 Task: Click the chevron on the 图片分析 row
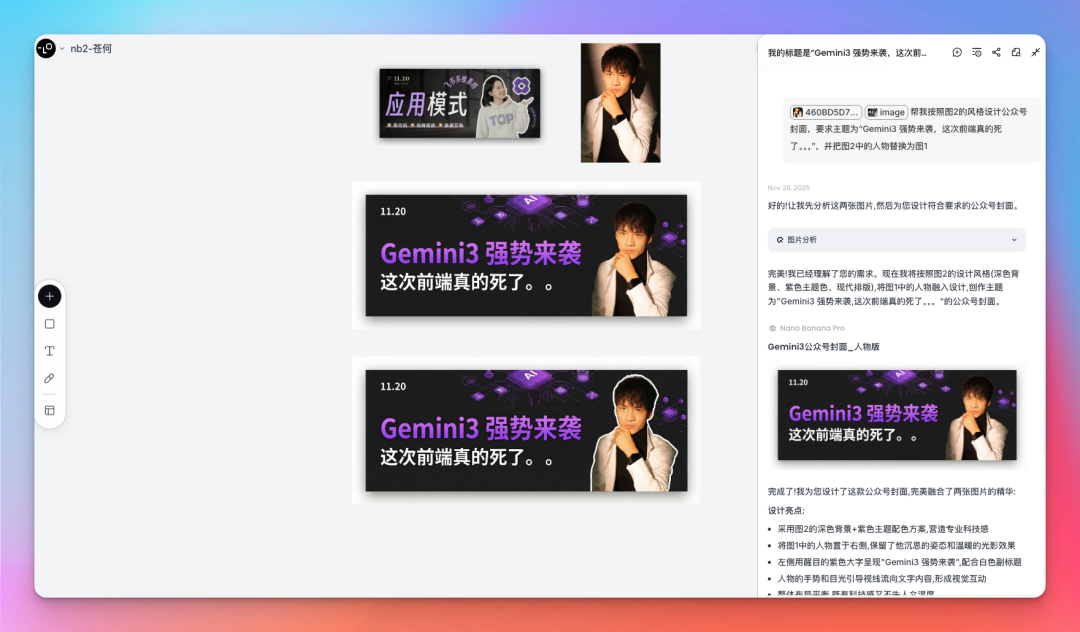pyautogui.click(x=1014, y=240)
